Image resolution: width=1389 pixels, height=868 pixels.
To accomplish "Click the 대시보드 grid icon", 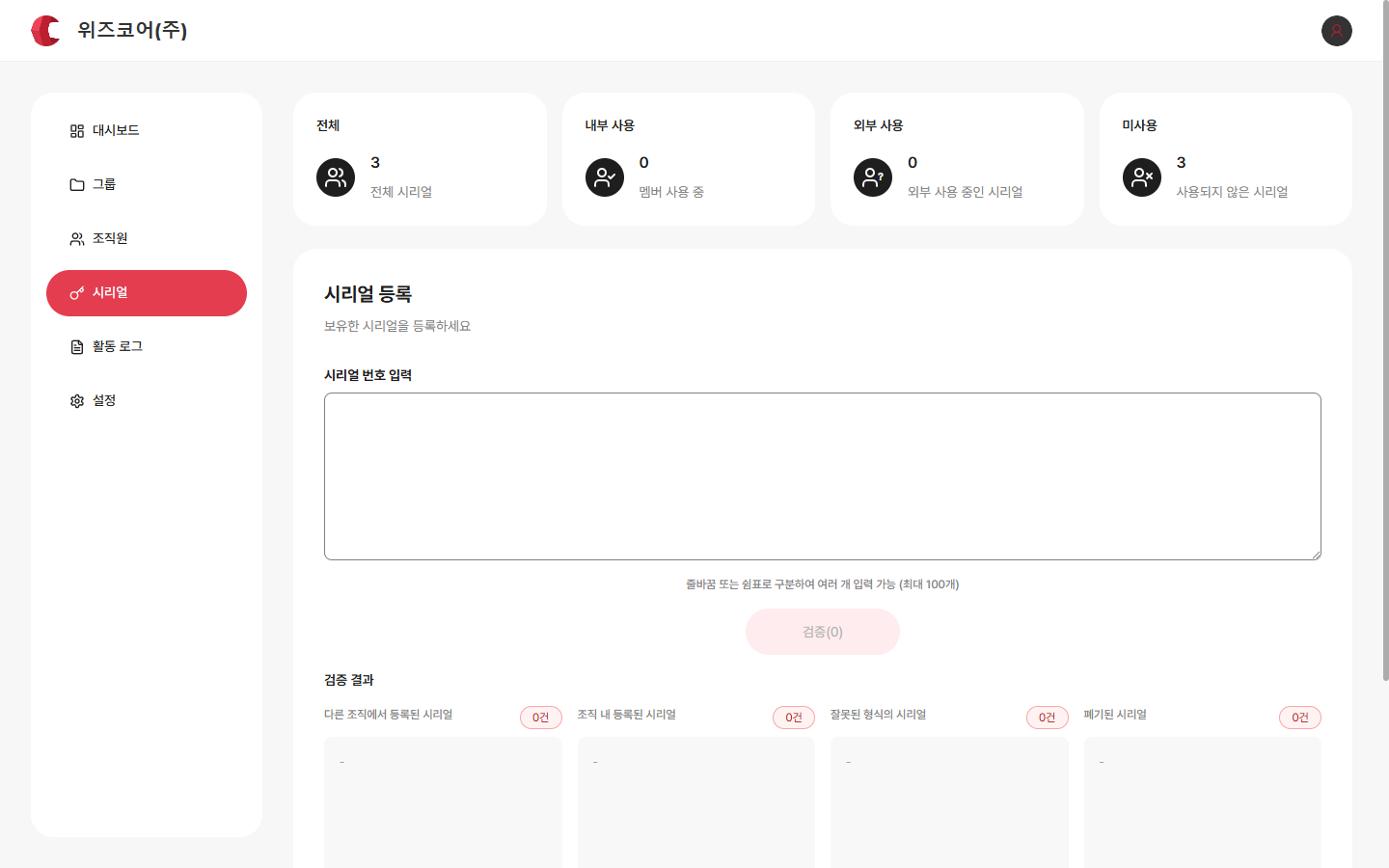I will point(77,131).
